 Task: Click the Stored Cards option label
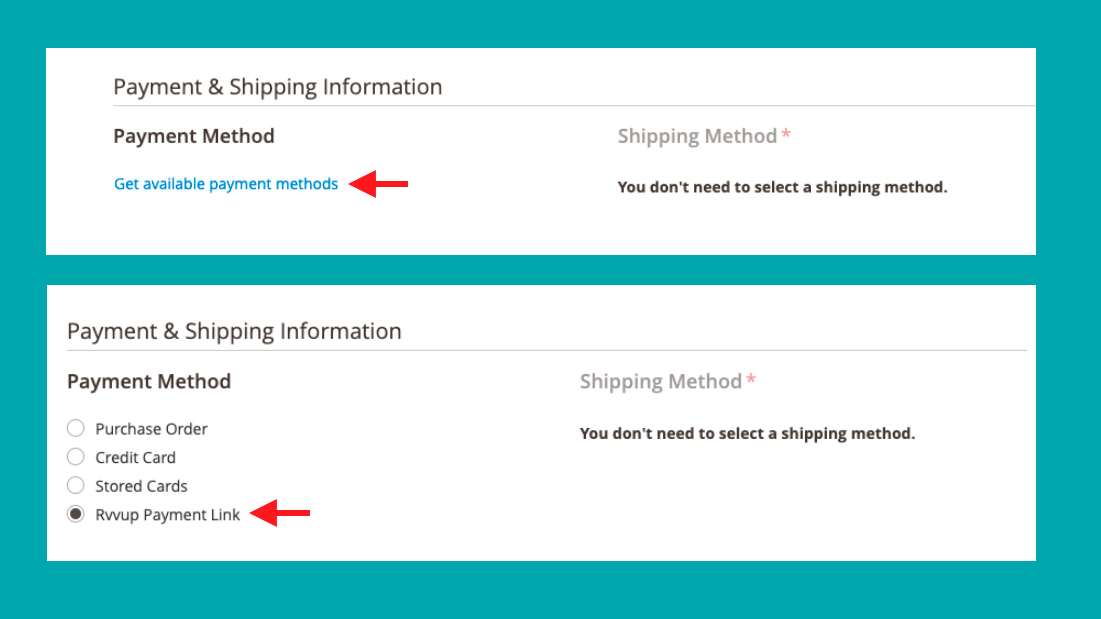(141, 486)
